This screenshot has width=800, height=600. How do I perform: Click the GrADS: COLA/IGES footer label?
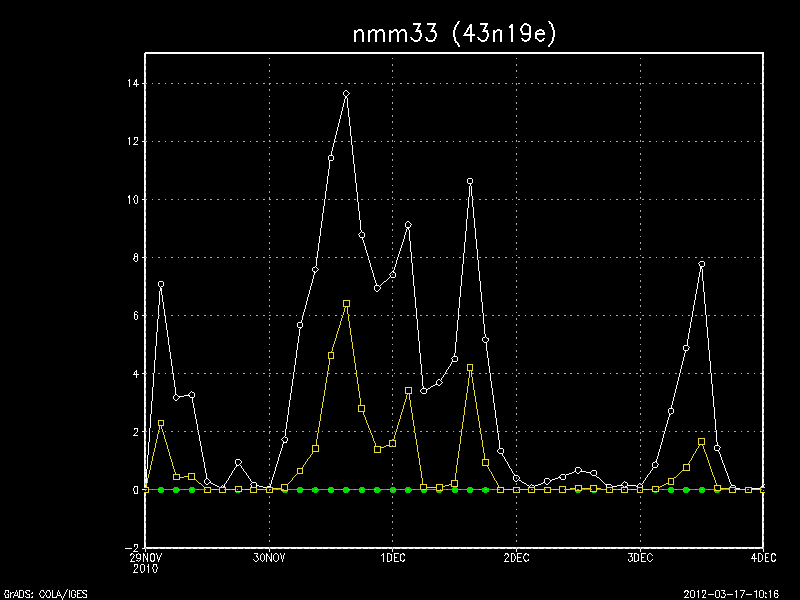coord(45,594)
